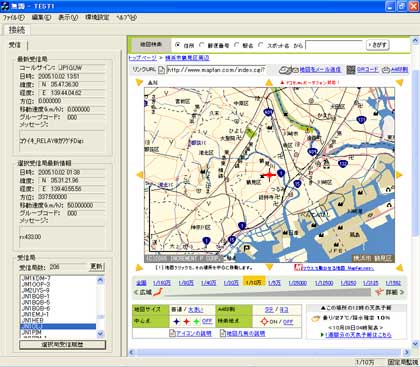Switch to the 受信 tab
The height and width of the screenshot is (367, 420).
point(15,45)
